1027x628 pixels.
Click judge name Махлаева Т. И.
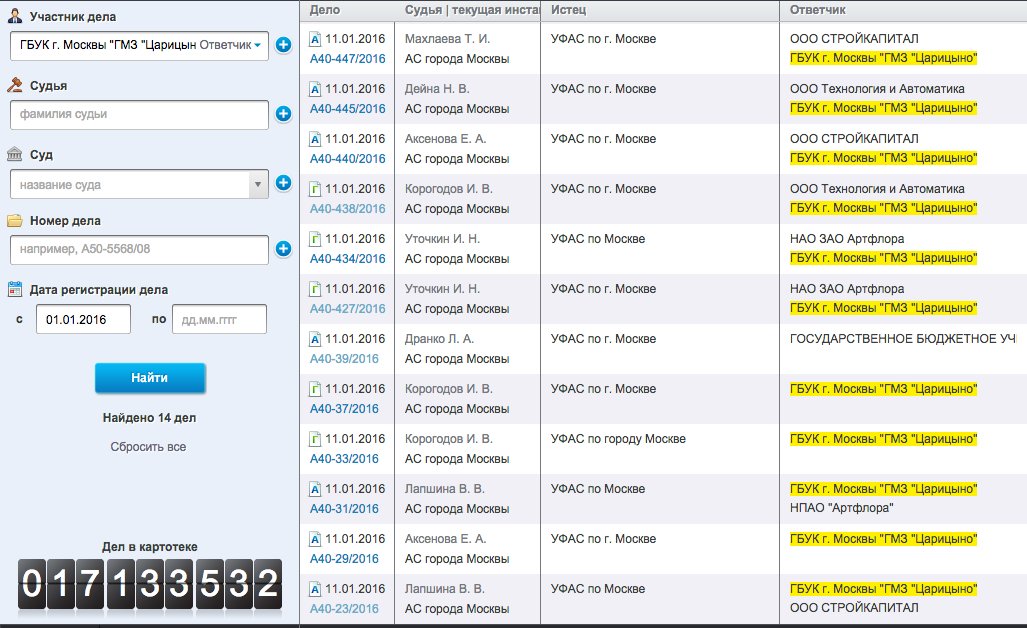tap(447, 39)
